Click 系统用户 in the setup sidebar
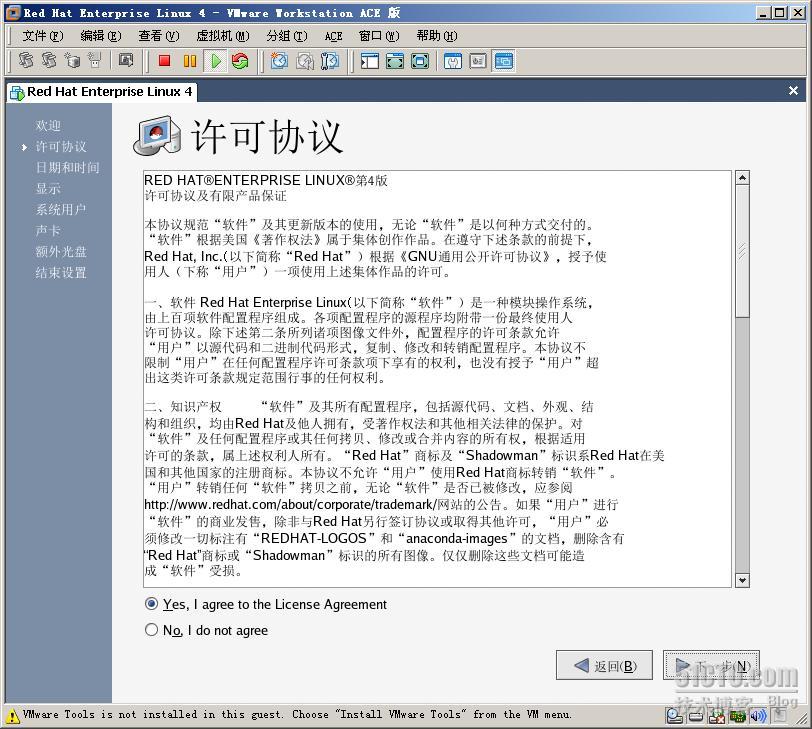 pyautogui.click(x=61, y=210)
